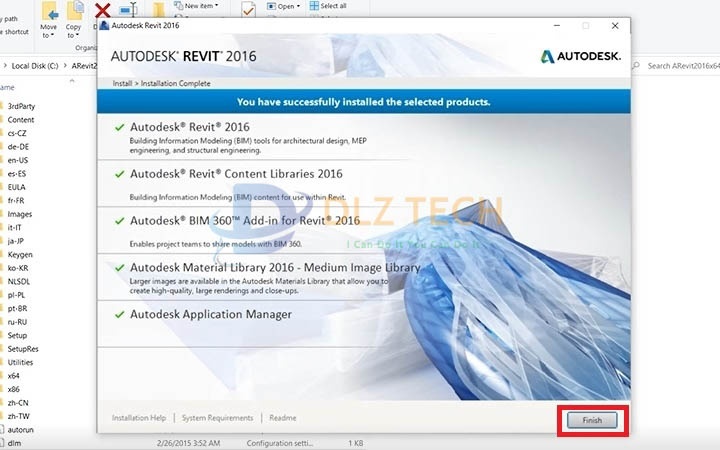Click the Select all ribbon option
The image size is (720, 450).
327,6
